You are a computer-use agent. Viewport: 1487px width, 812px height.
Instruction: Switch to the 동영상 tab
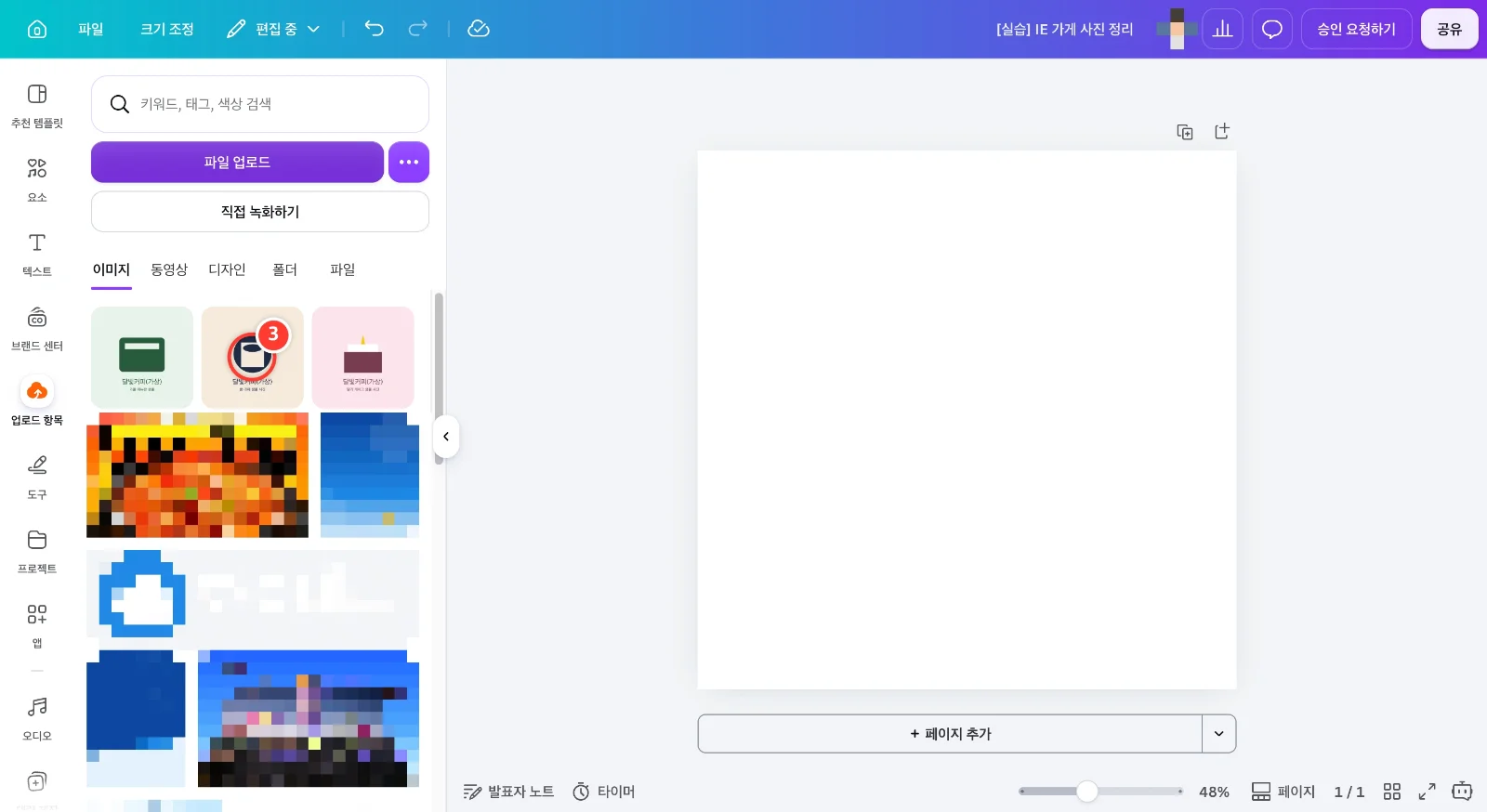(x=169, y=269)
